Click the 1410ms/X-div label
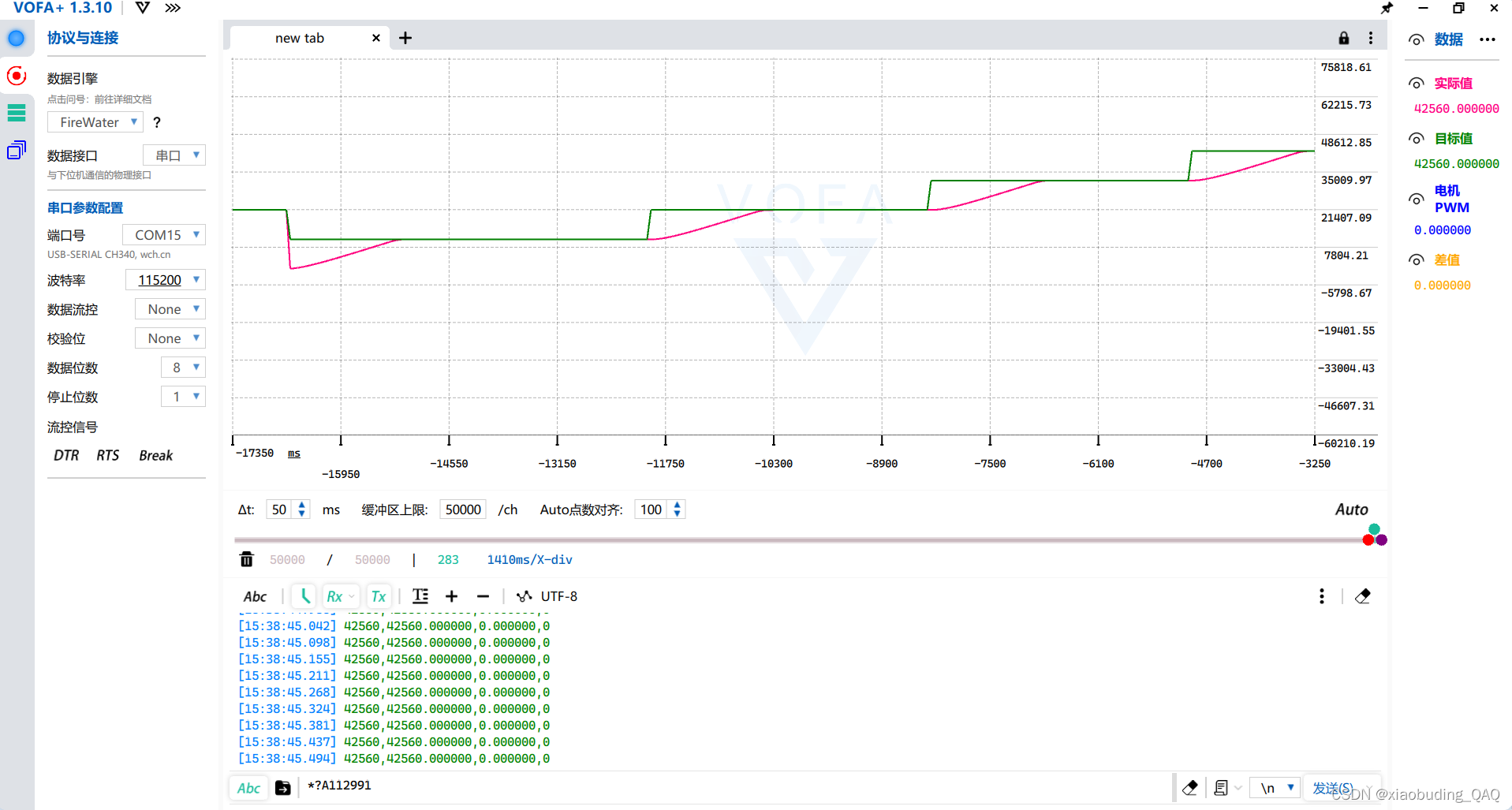 coord(529,559)
